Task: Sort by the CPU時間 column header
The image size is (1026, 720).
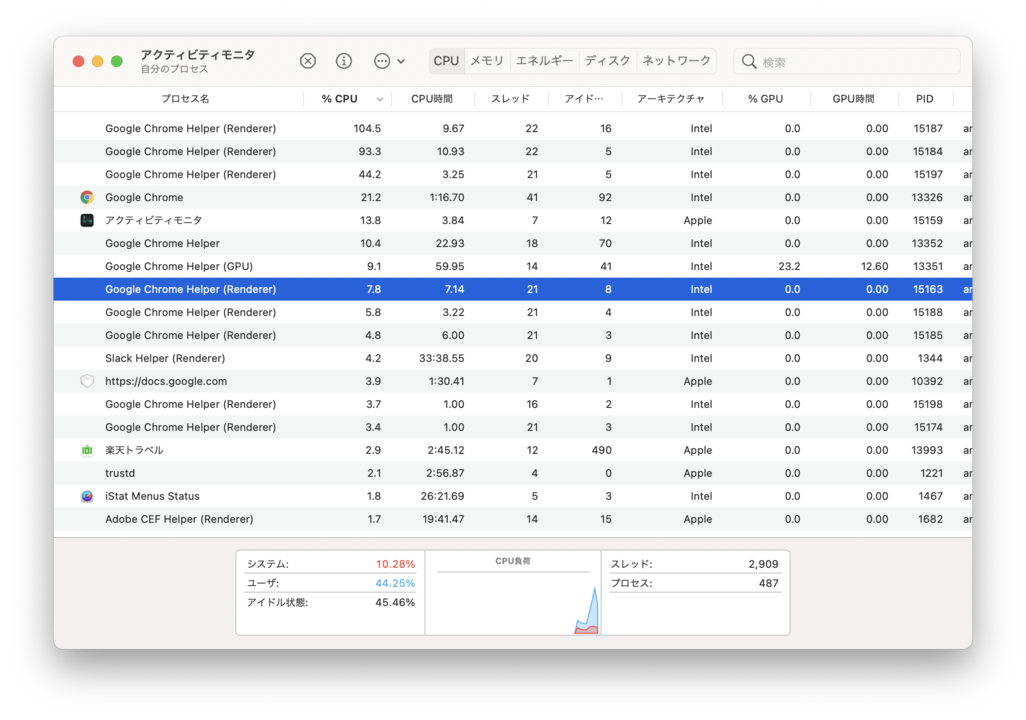Action: 432,99
